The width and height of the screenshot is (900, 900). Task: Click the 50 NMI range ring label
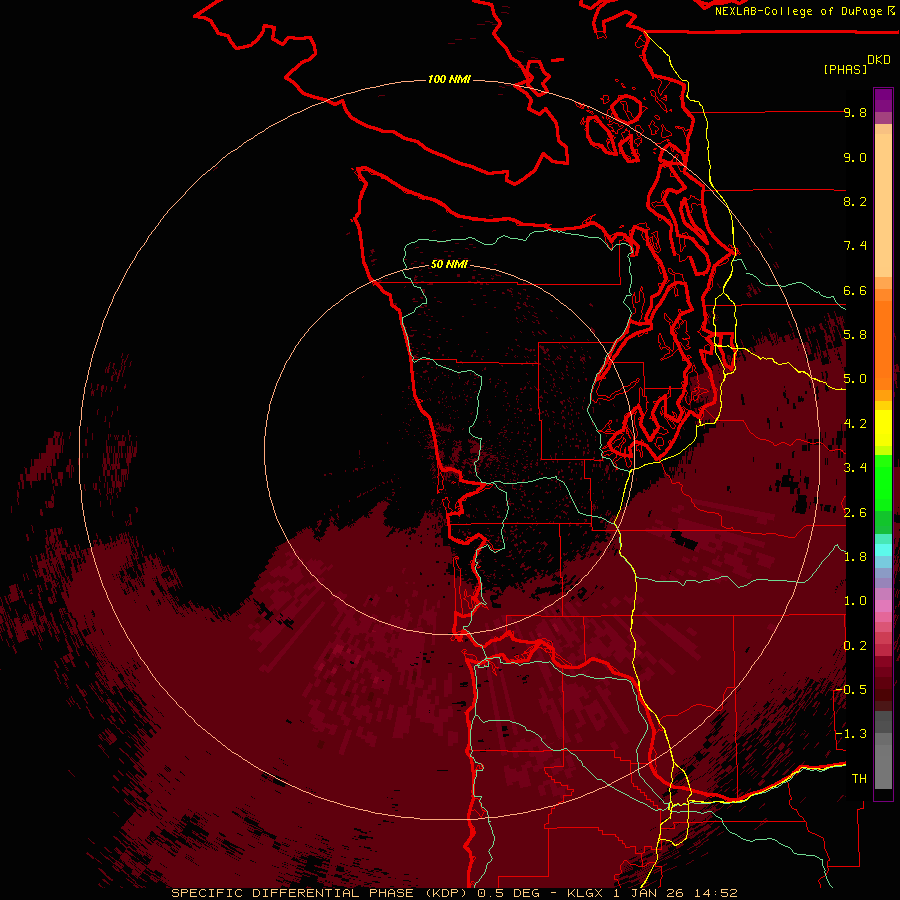449,264
